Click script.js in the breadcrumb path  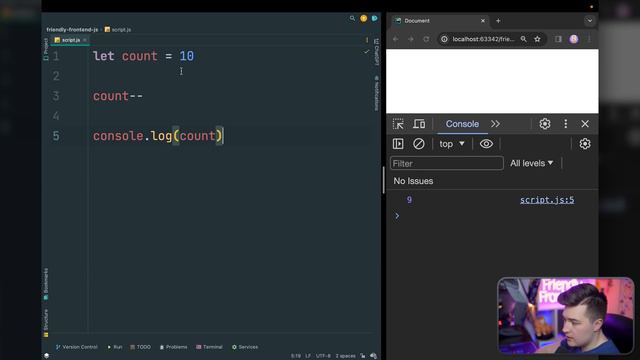pyautogui.click(x=118, y=29)
